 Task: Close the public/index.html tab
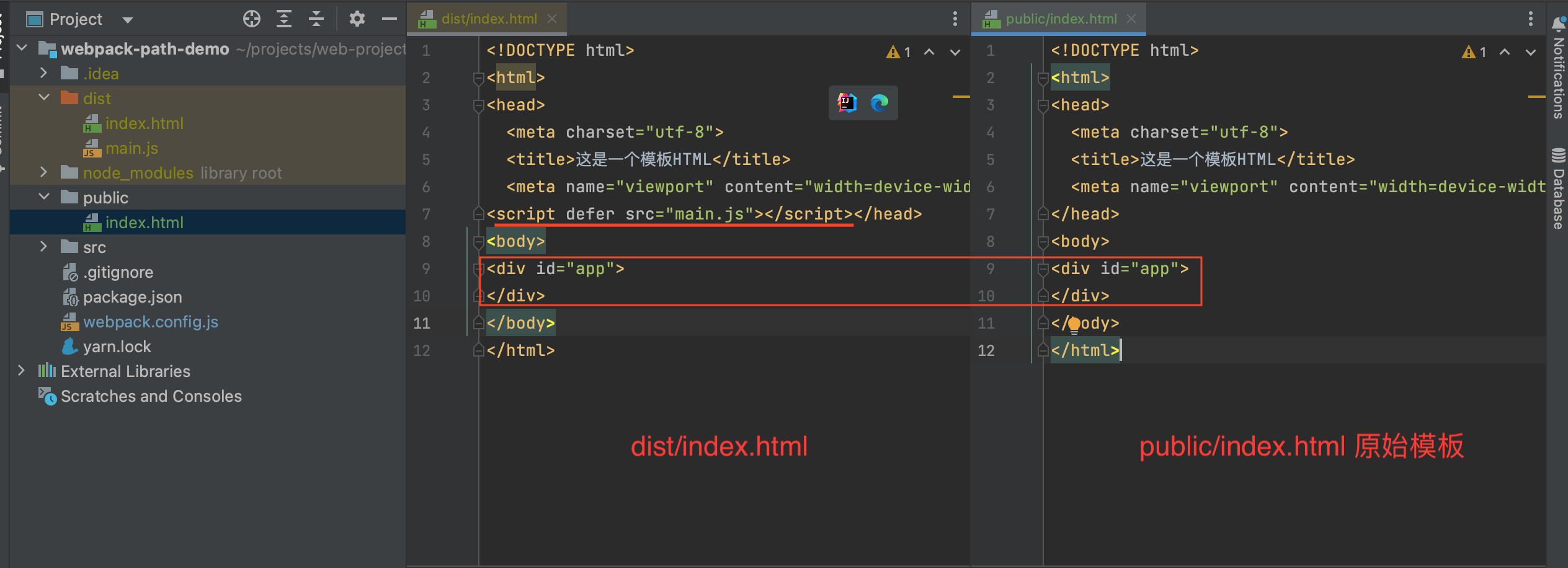[x=1131, y=19]
